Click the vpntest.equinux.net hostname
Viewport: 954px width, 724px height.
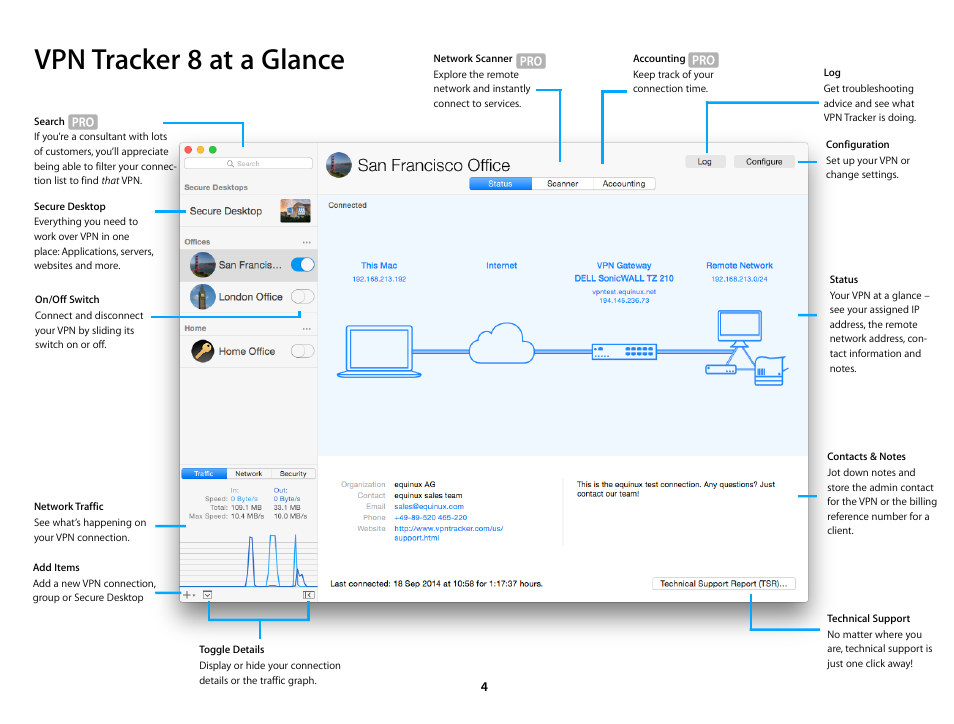(624, 292)
